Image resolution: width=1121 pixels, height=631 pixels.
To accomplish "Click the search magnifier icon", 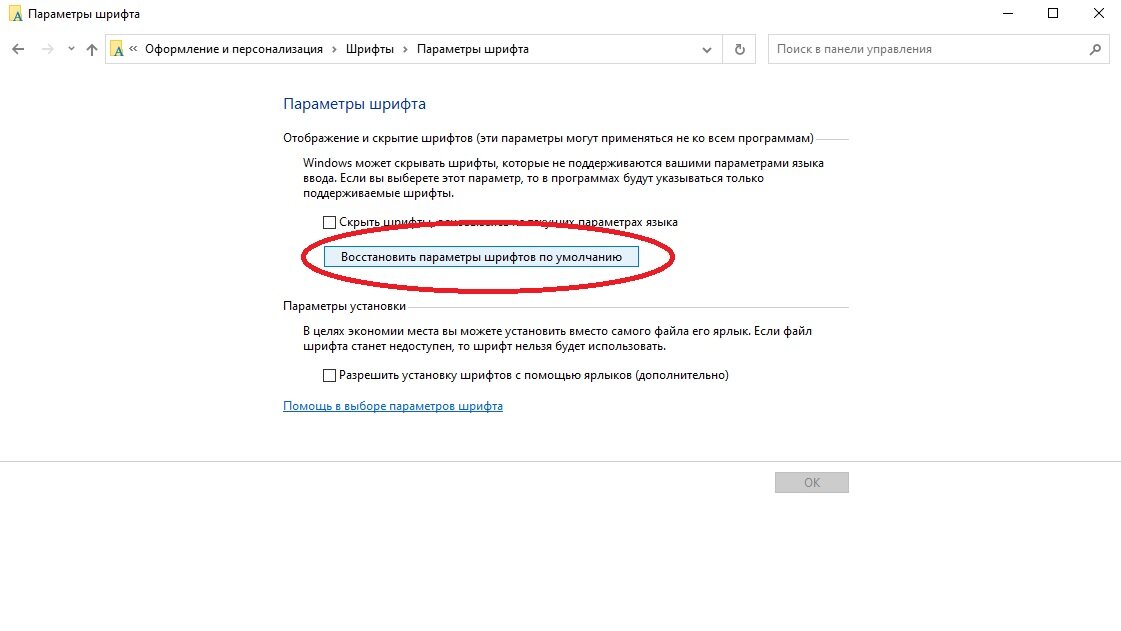I will click(1095, 49).
